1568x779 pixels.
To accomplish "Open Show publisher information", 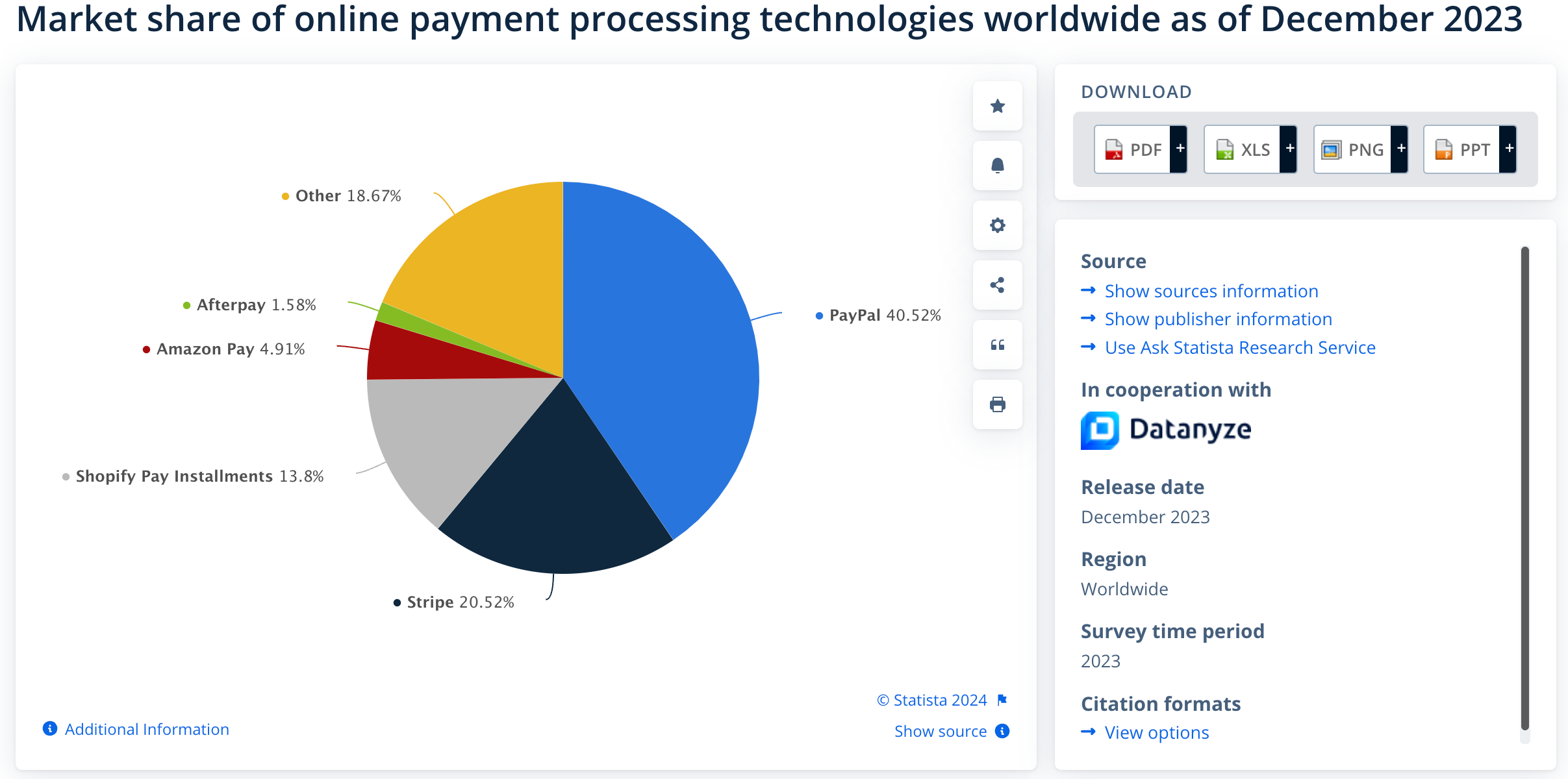I will 1218,319.
